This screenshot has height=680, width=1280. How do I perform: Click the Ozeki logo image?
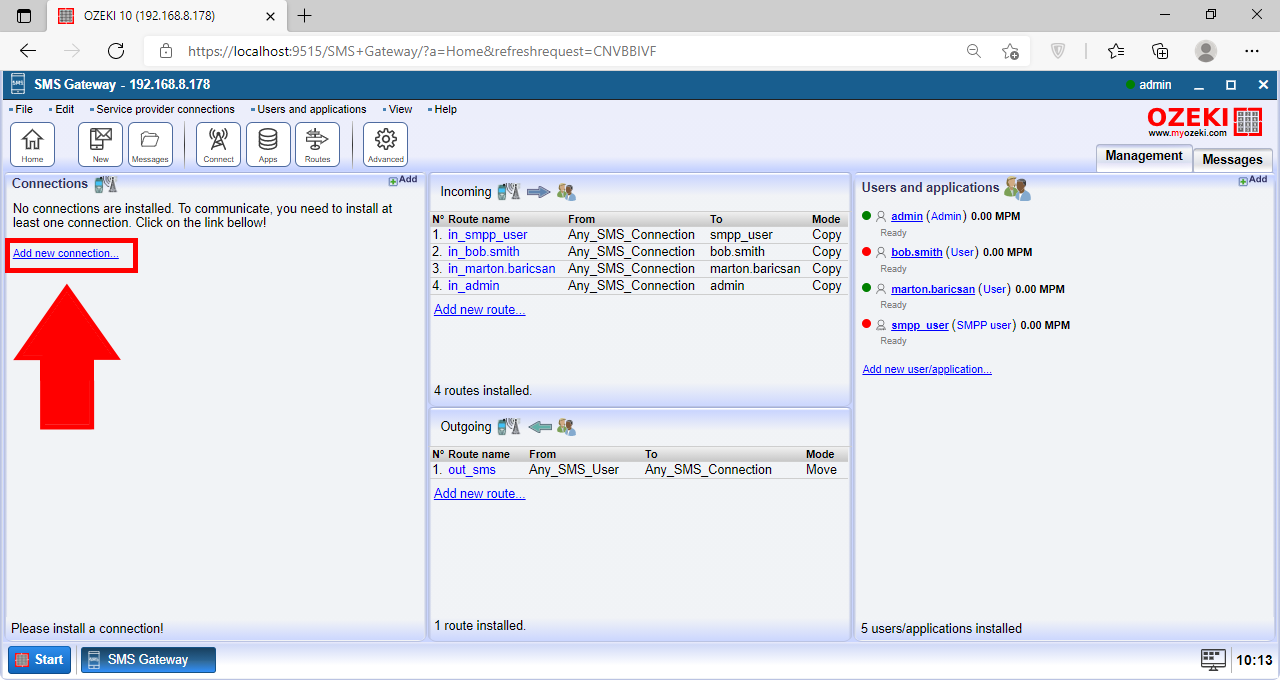1205,121
